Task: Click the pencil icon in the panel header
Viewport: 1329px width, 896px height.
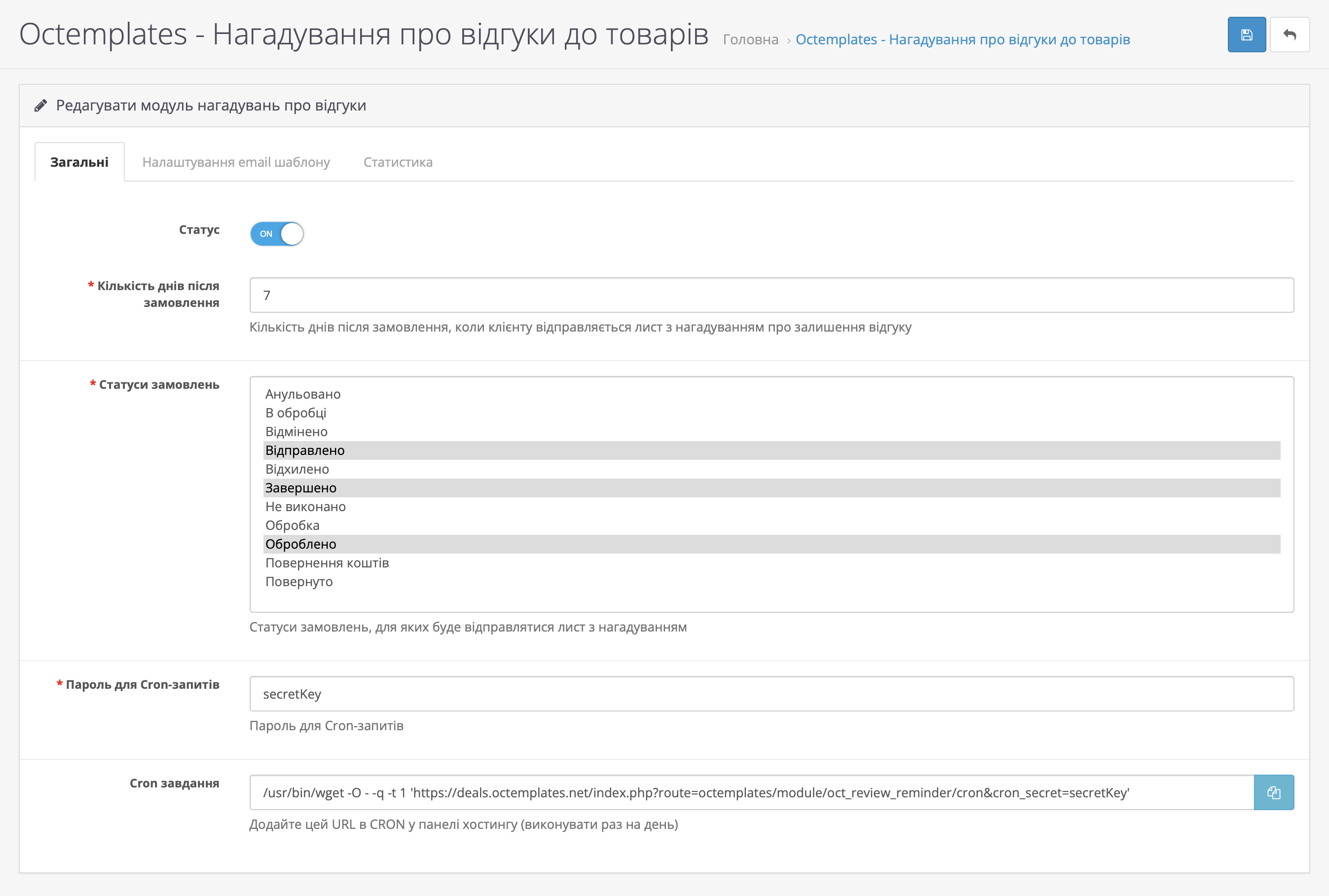Action: pyautogui.click(x=40, y=106)
